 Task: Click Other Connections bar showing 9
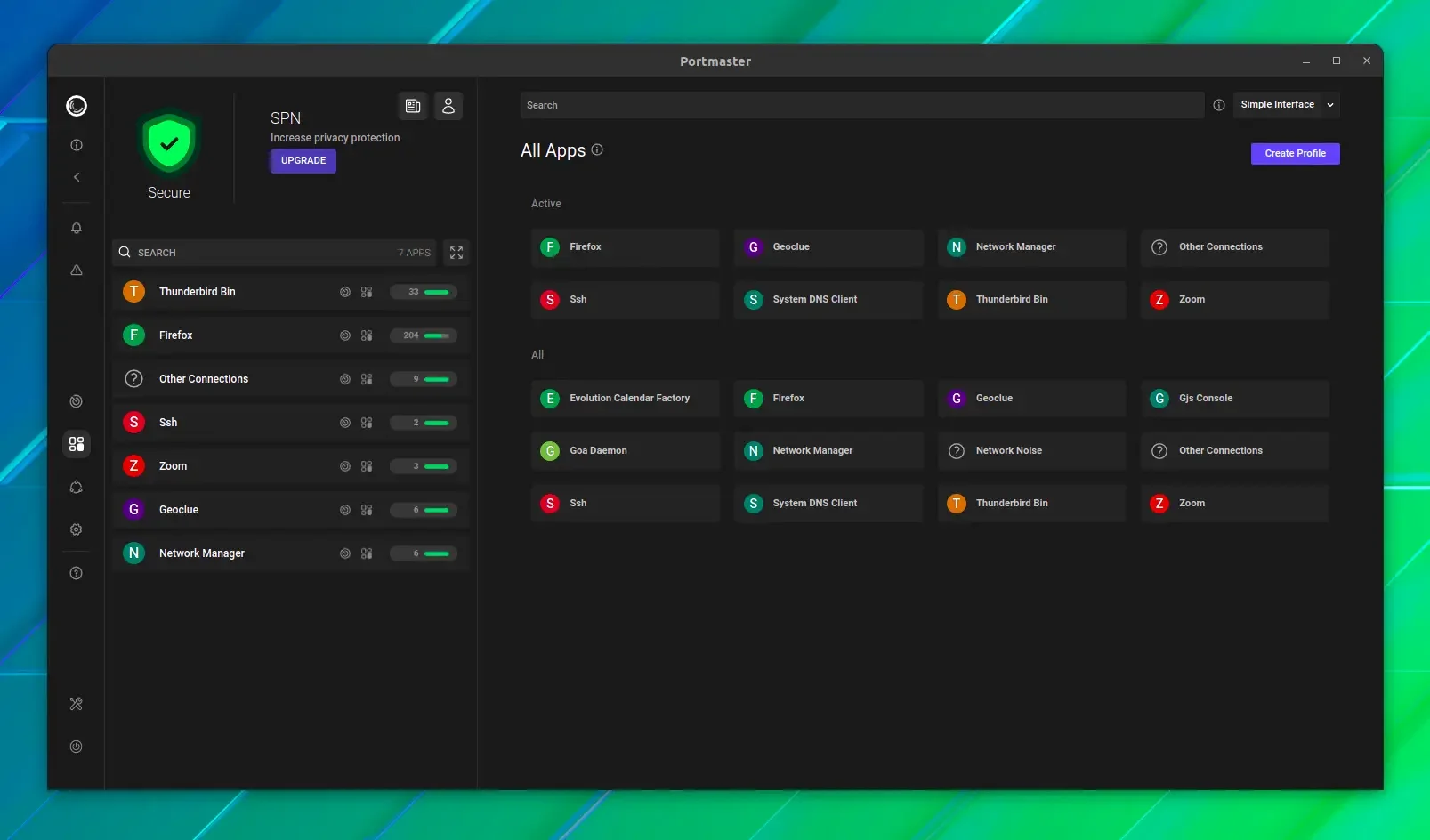[424, 379]
